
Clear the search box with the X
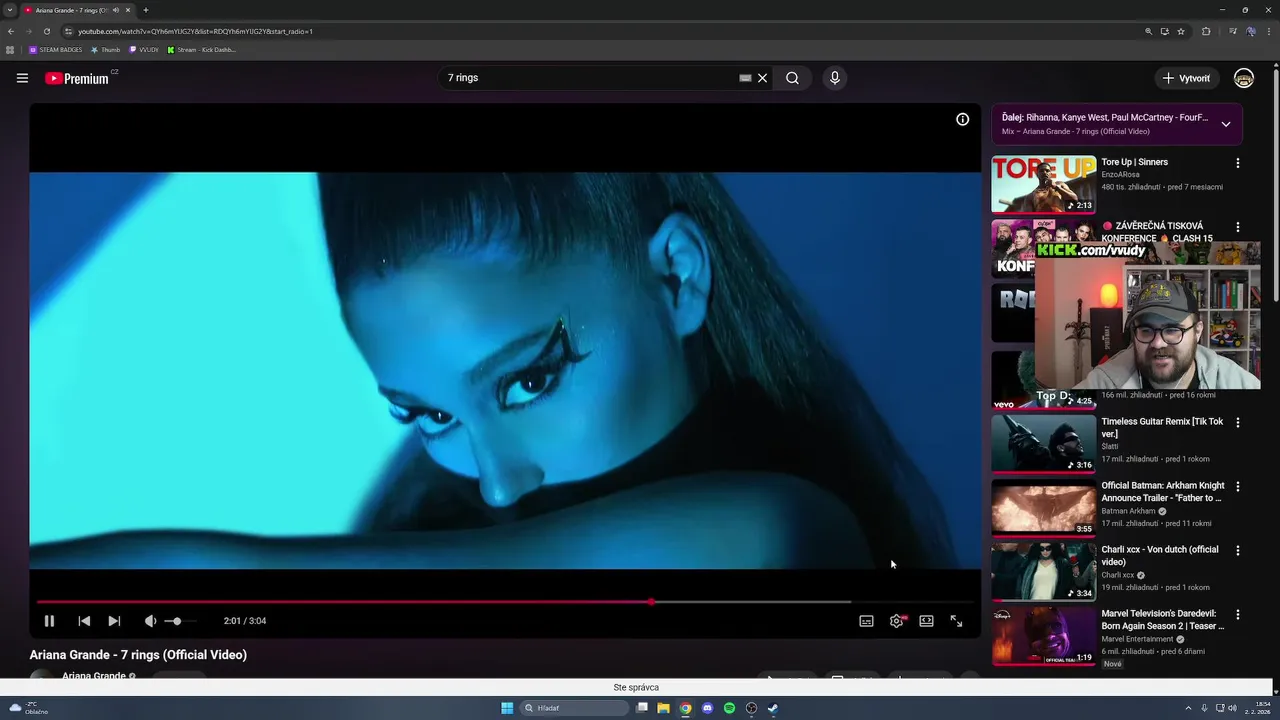[762, 78]
